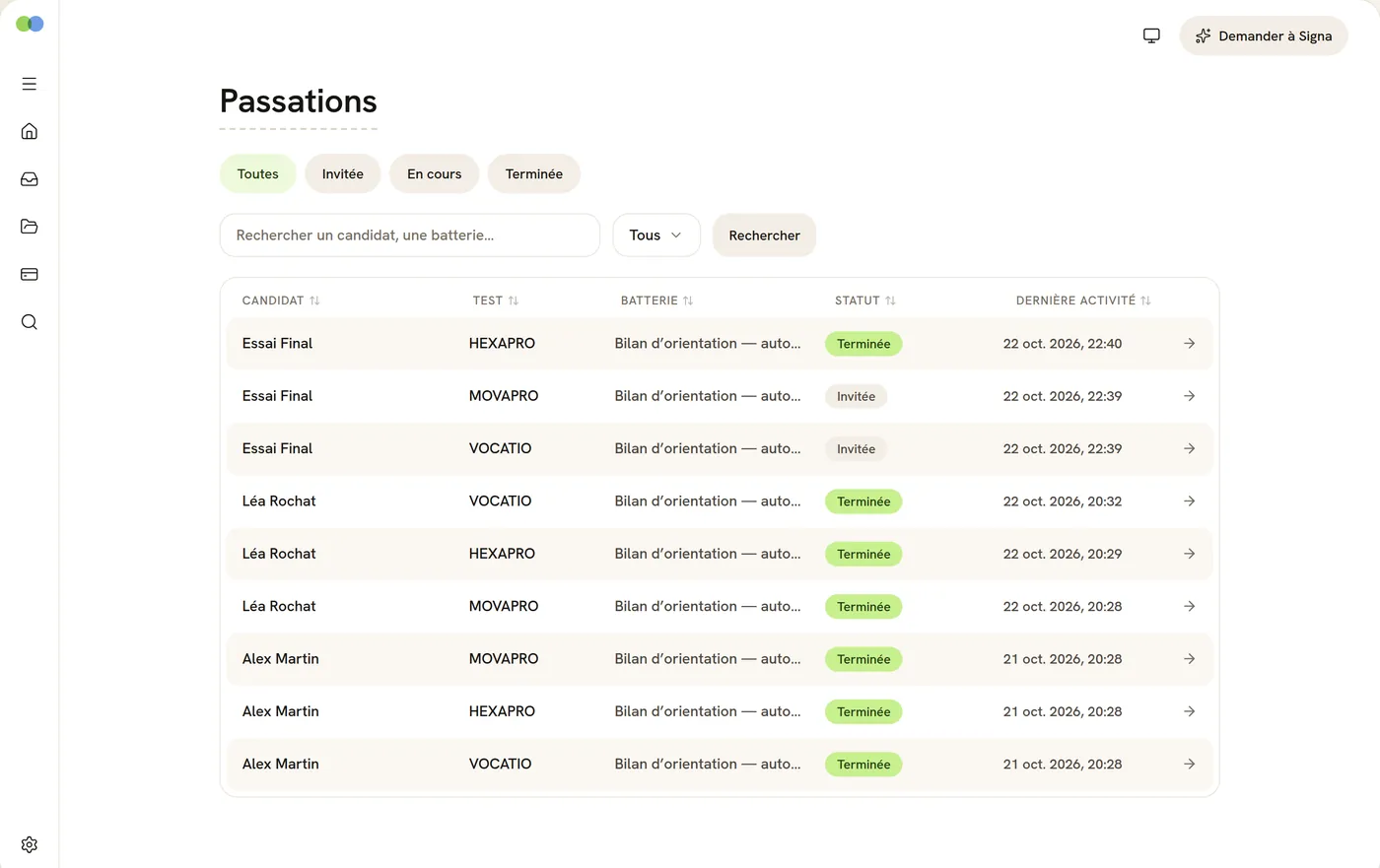Click Invitée badge in Essai Final VOCATIO row
Viewport: 1380px width, 868px height.
point(857,448)
